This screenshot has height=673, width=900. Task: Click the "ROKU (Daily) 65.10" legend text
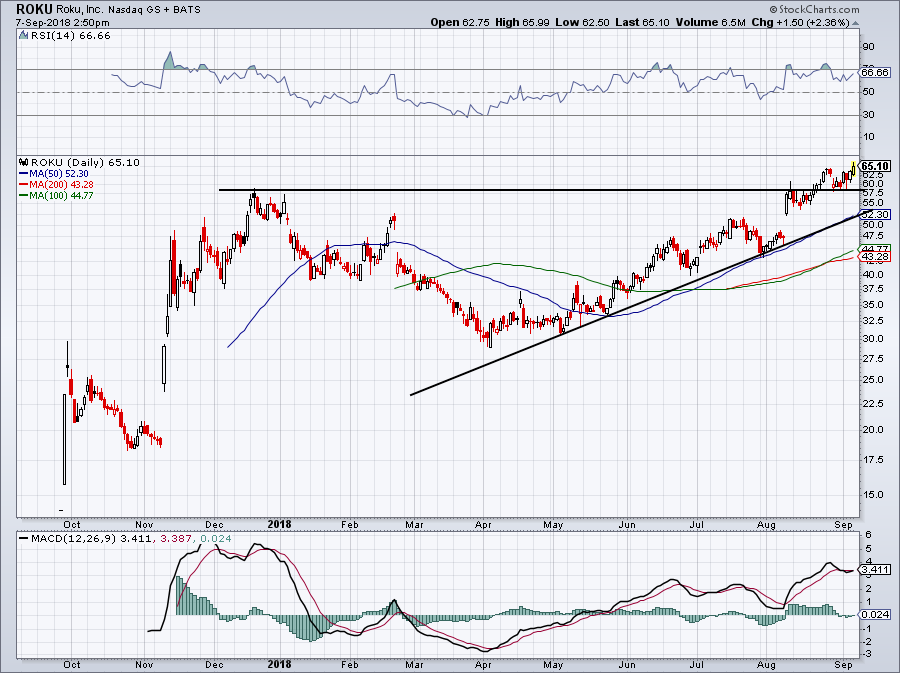coord(85,162)
